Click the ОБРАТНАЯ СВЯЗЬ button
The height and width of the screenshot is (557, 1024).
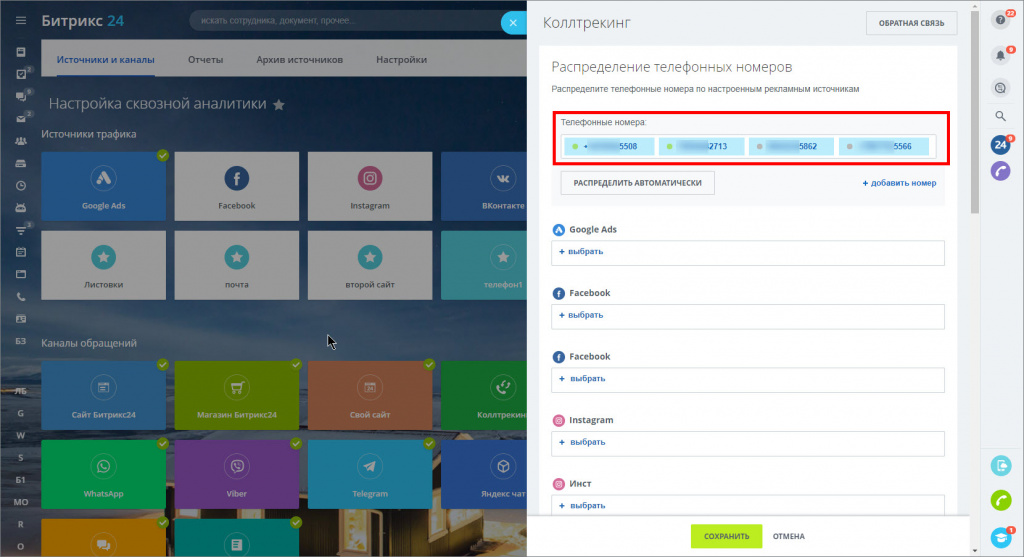coord(911,23)
